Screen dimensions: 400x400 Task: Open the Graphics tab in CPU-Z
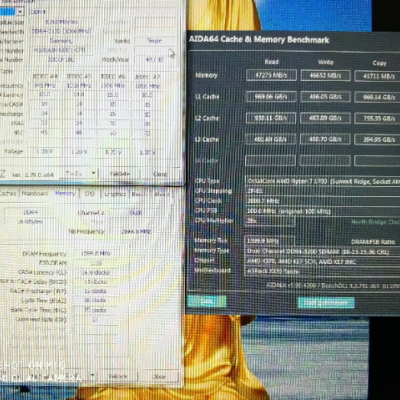click(x=115, y=194)
